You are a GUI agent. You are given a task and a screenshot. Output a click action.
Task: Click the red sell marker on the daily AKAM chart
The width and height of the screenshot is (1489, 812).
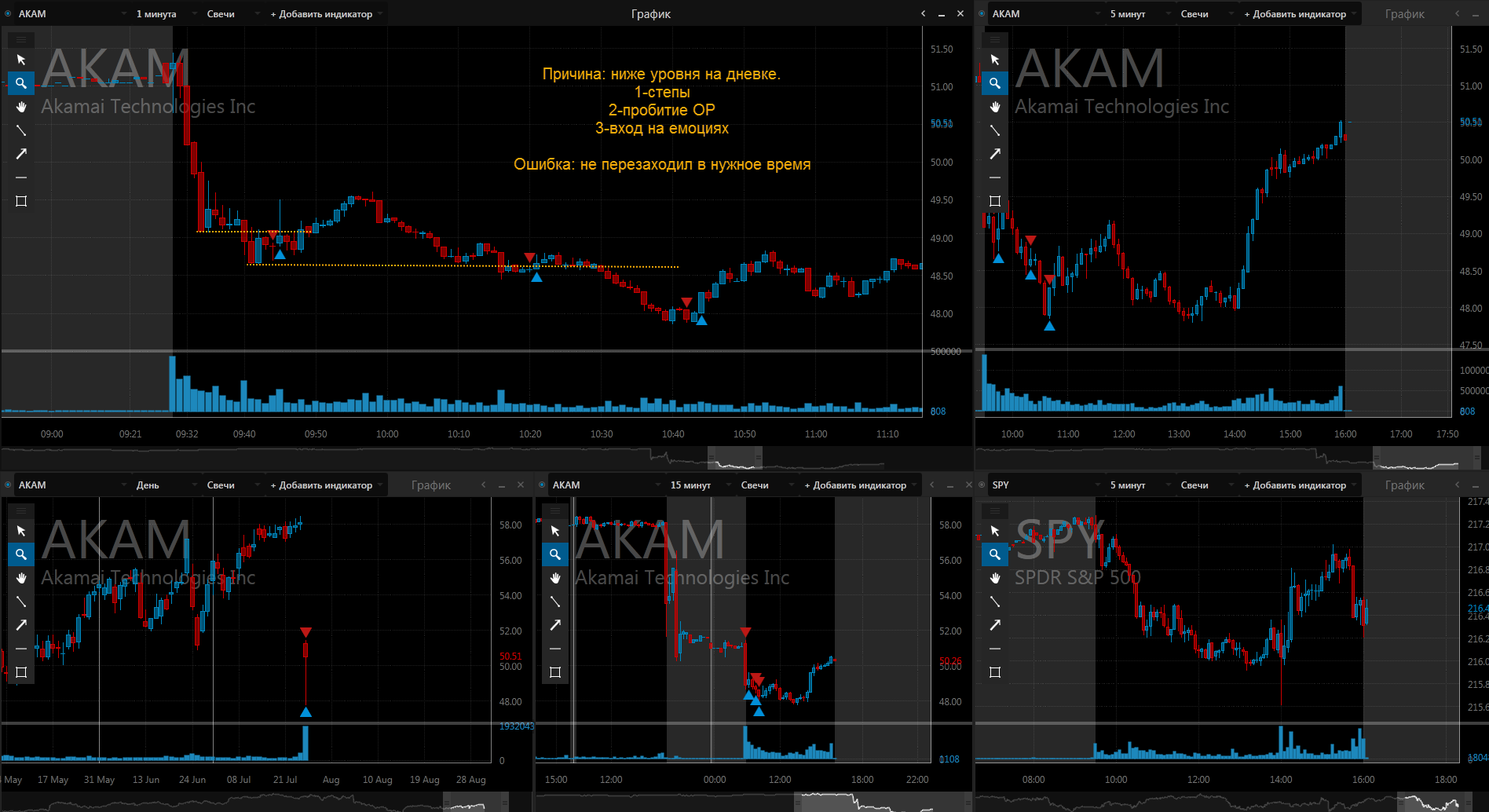(305, 633)
